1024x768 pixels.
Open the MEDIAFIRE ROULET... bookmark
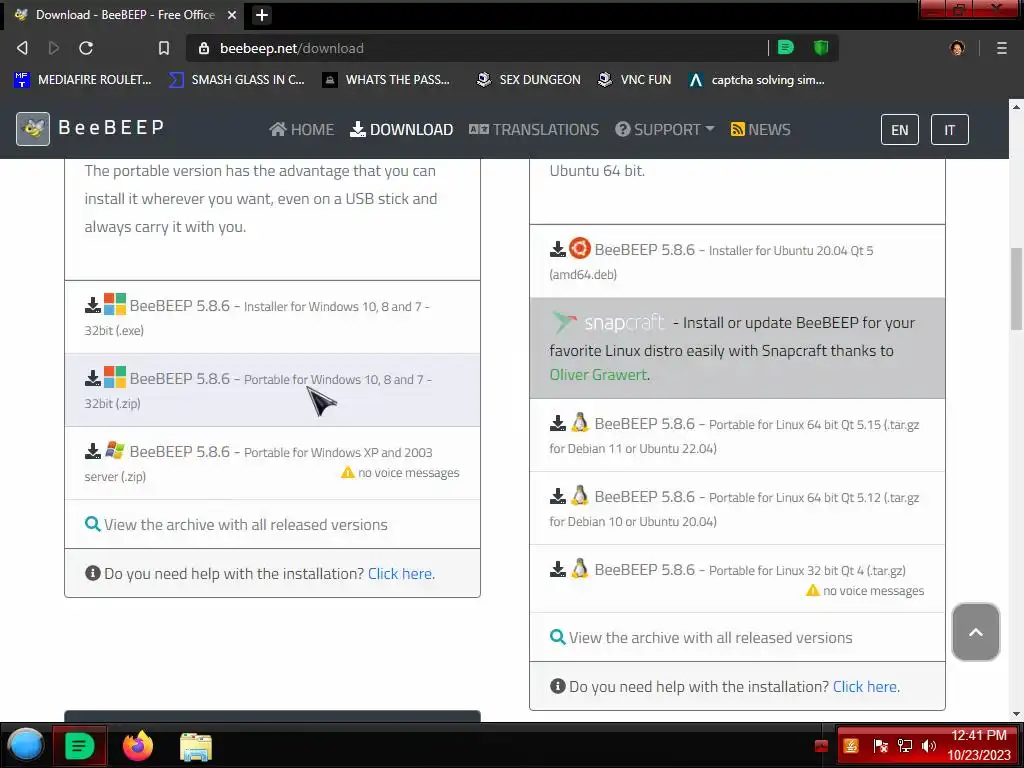click(x=83, y=80)
